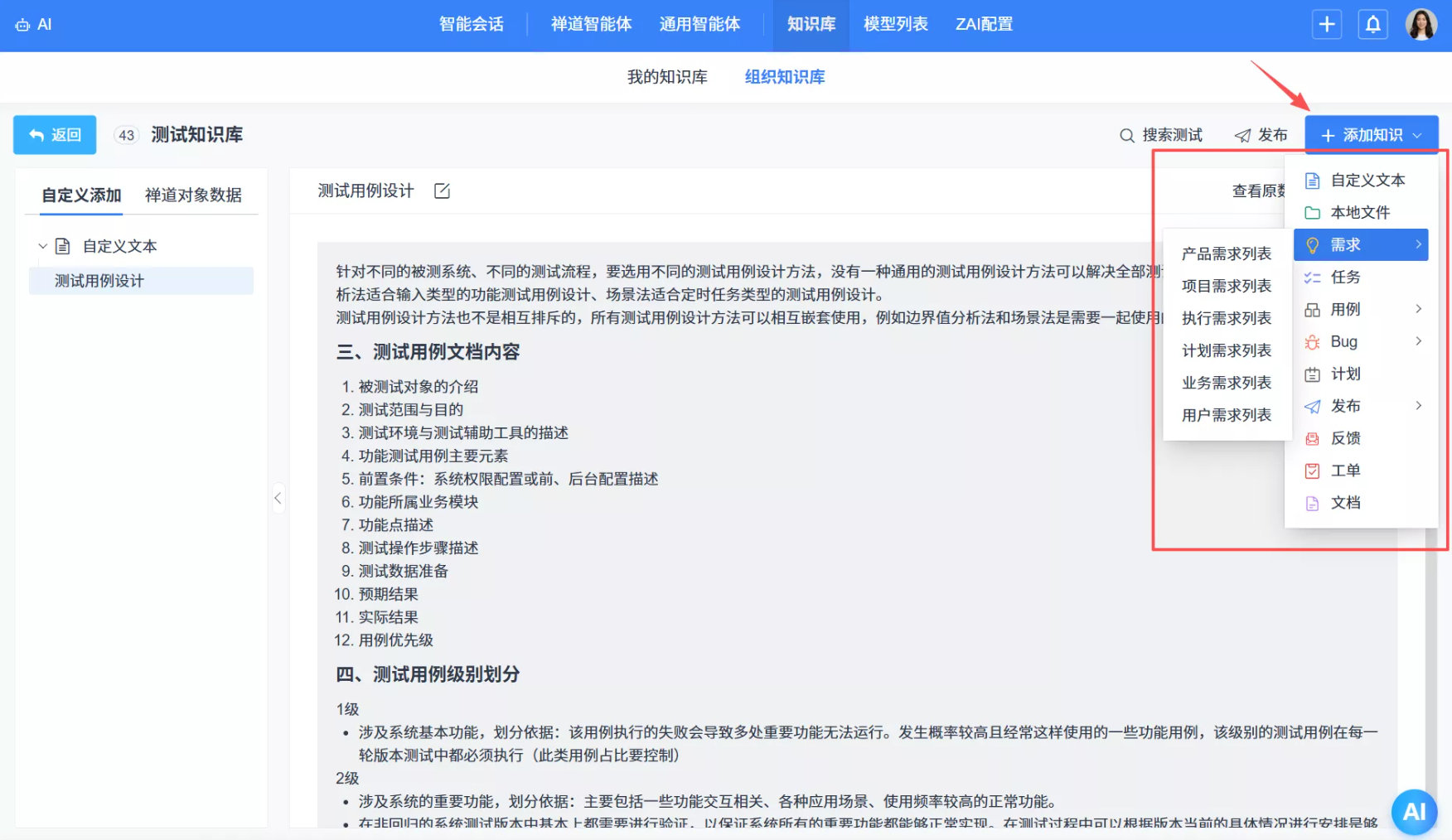The height and width of the screenshot is (840, 1452).
Task: Click the 工单 ticket icon in menu
Action: pos(1312,470)
